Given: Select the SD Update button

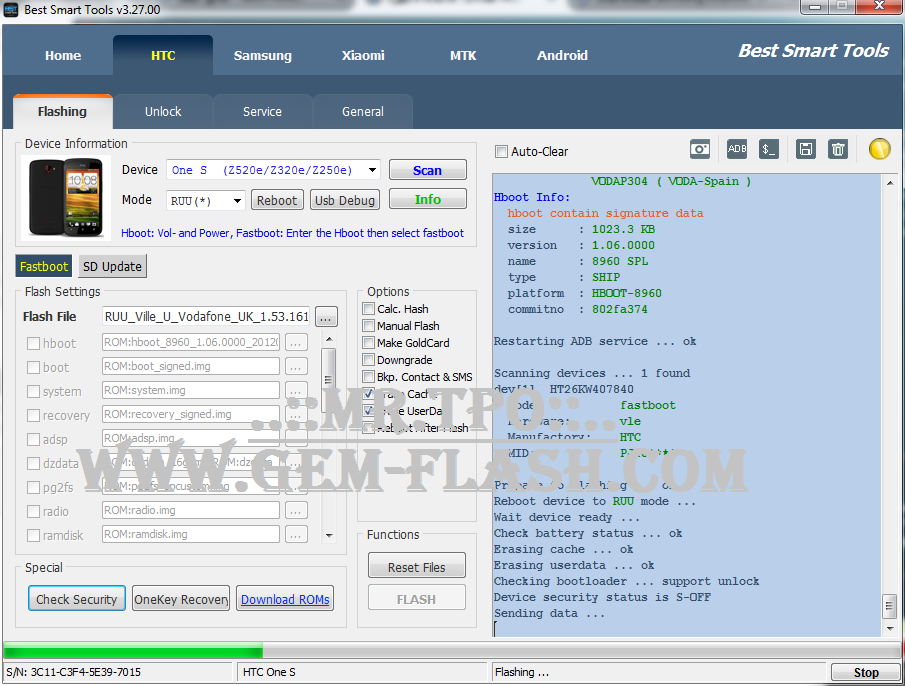Looking at the screenshot, I should point(112,266).
